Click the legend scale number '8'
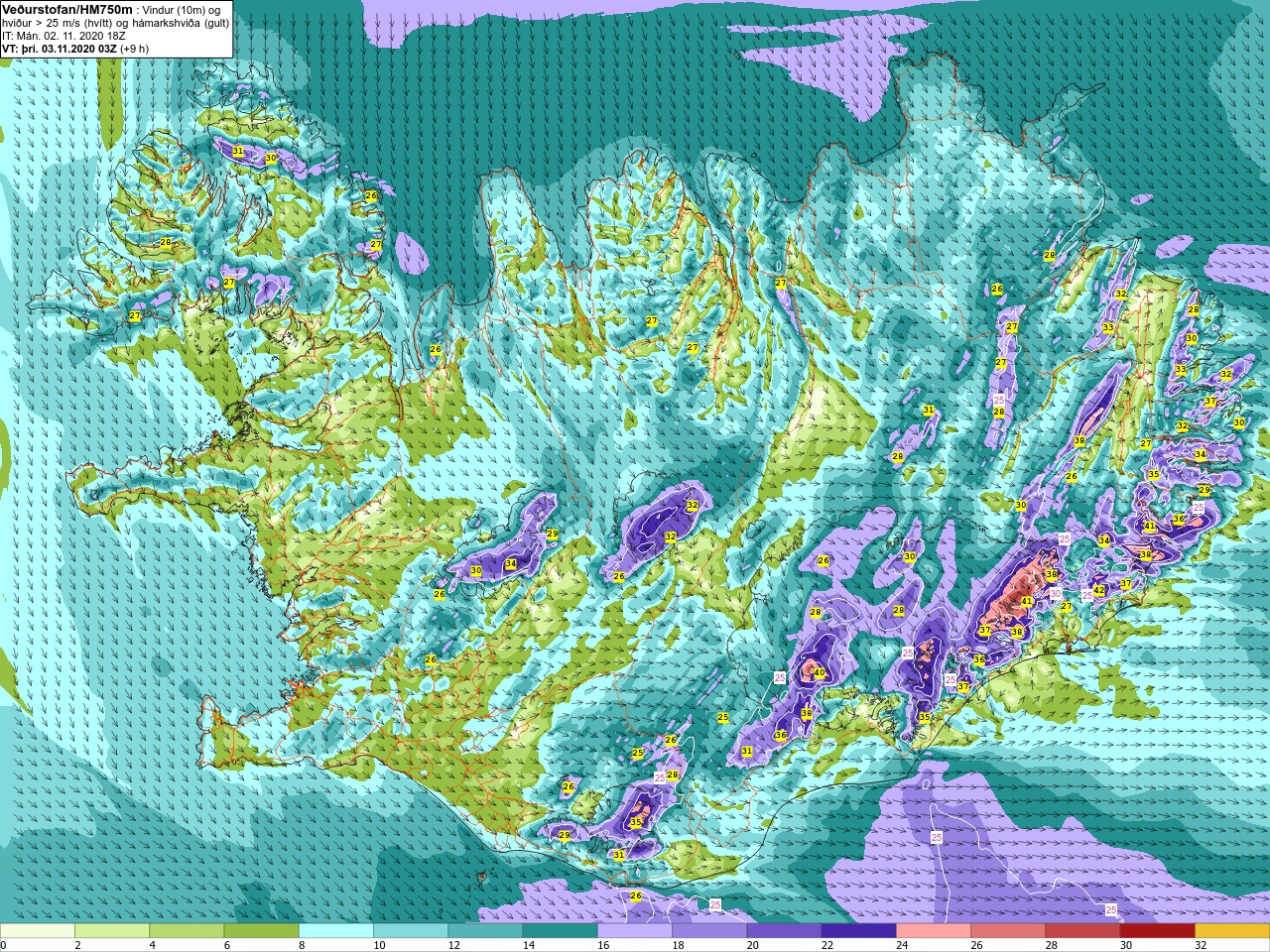The height and width of the screenshot is (952, 1270). (x=300, y=945)
